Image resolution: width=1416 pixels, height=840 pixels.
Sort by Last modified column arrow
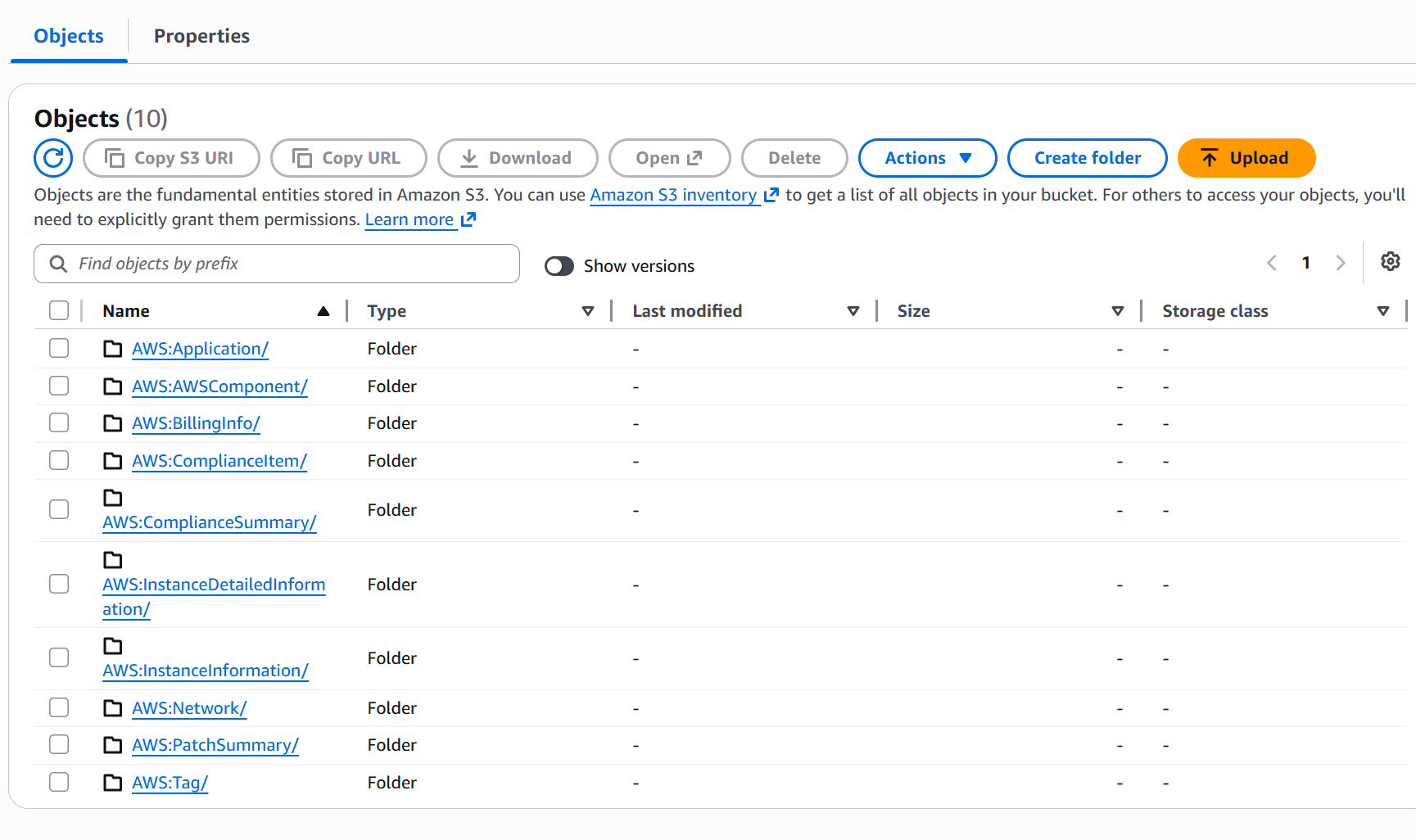853,311
